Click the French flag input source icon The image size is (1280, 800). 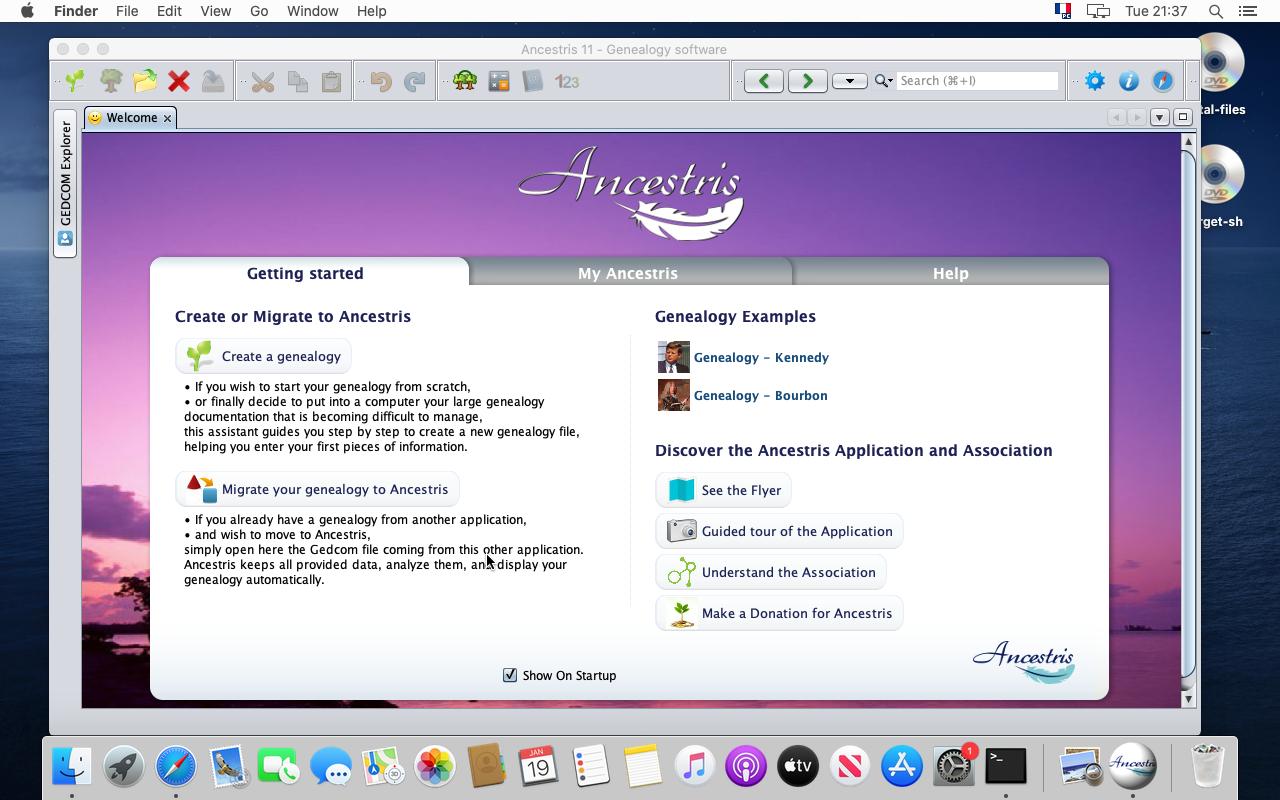[x=1062, y=11]
